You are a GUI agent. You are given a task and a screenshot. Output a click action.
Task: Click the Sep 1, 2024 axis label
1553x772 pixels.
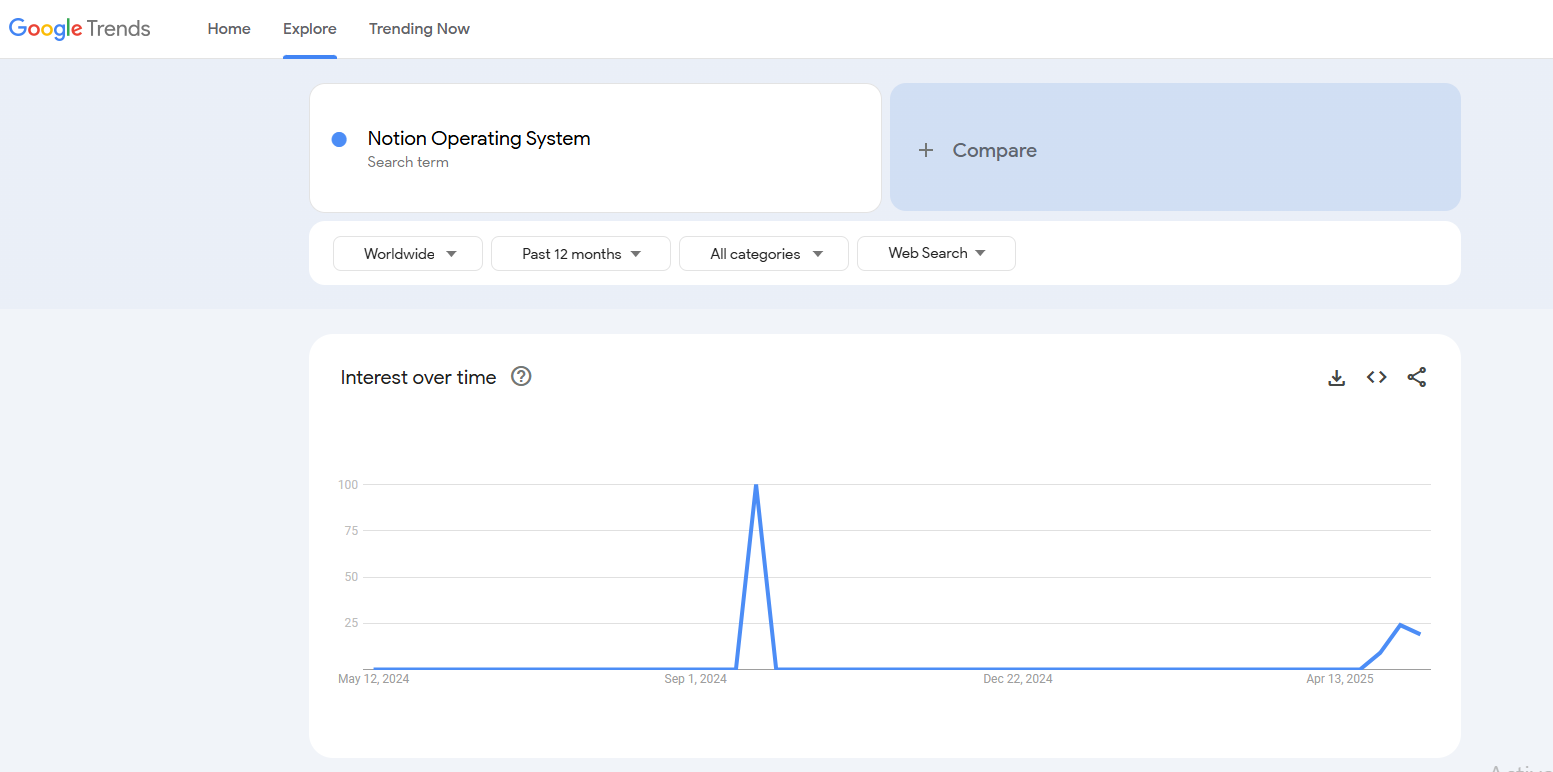[x=696, y=679]
